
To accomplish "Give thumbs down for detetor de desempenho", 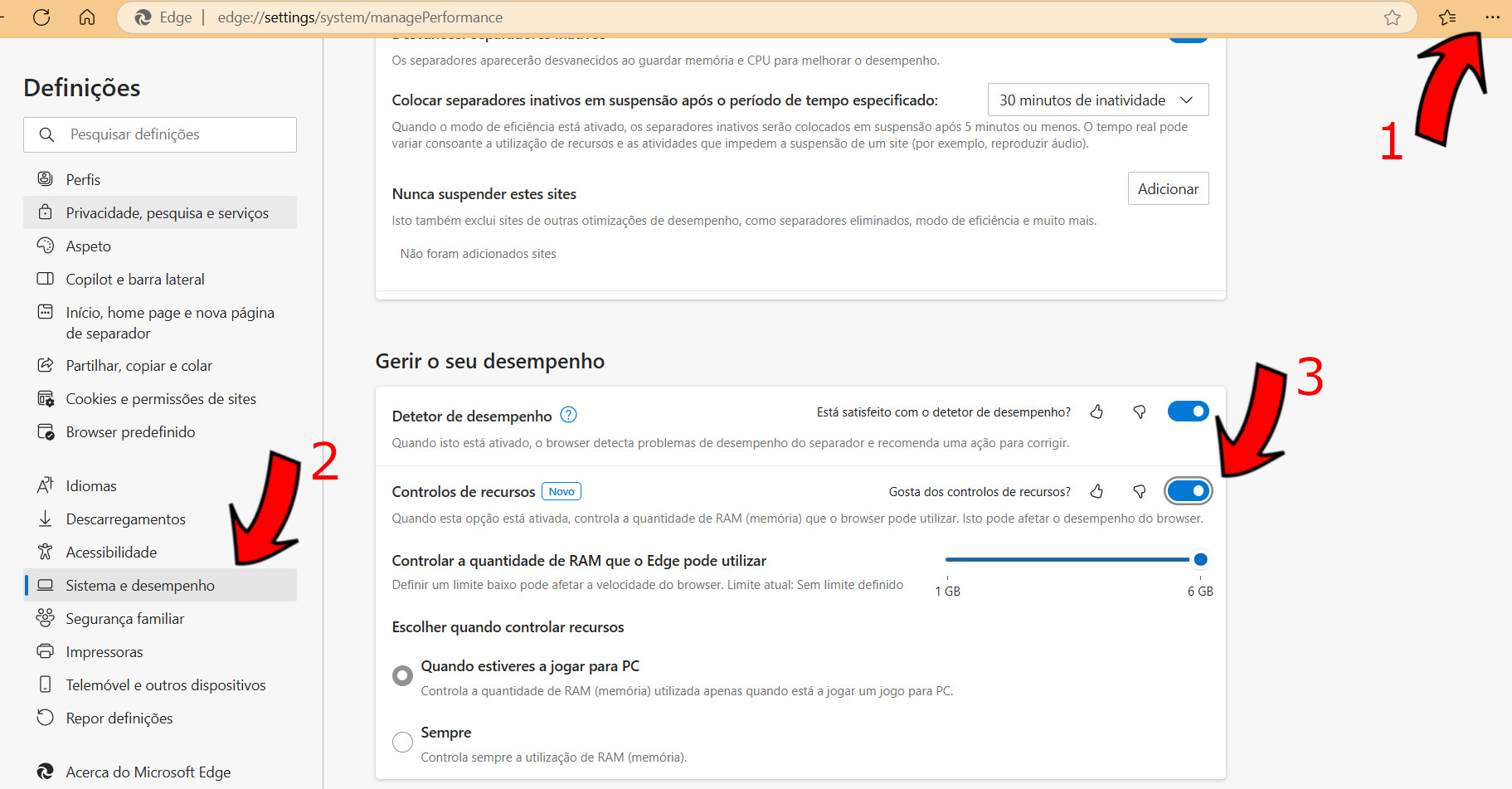I will [x=1140, y=412].
